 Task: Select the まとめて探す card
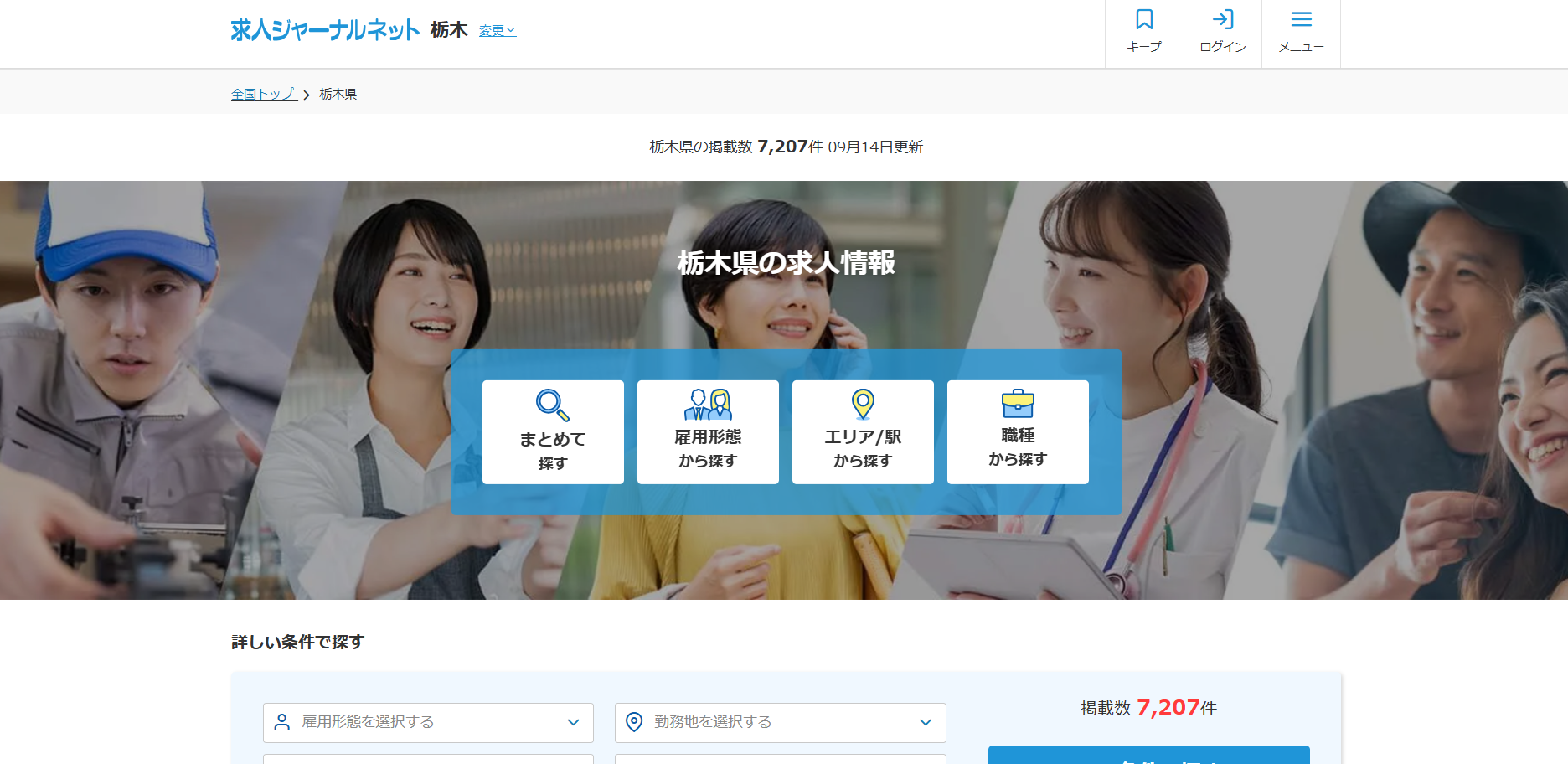(x=553, y=432)
